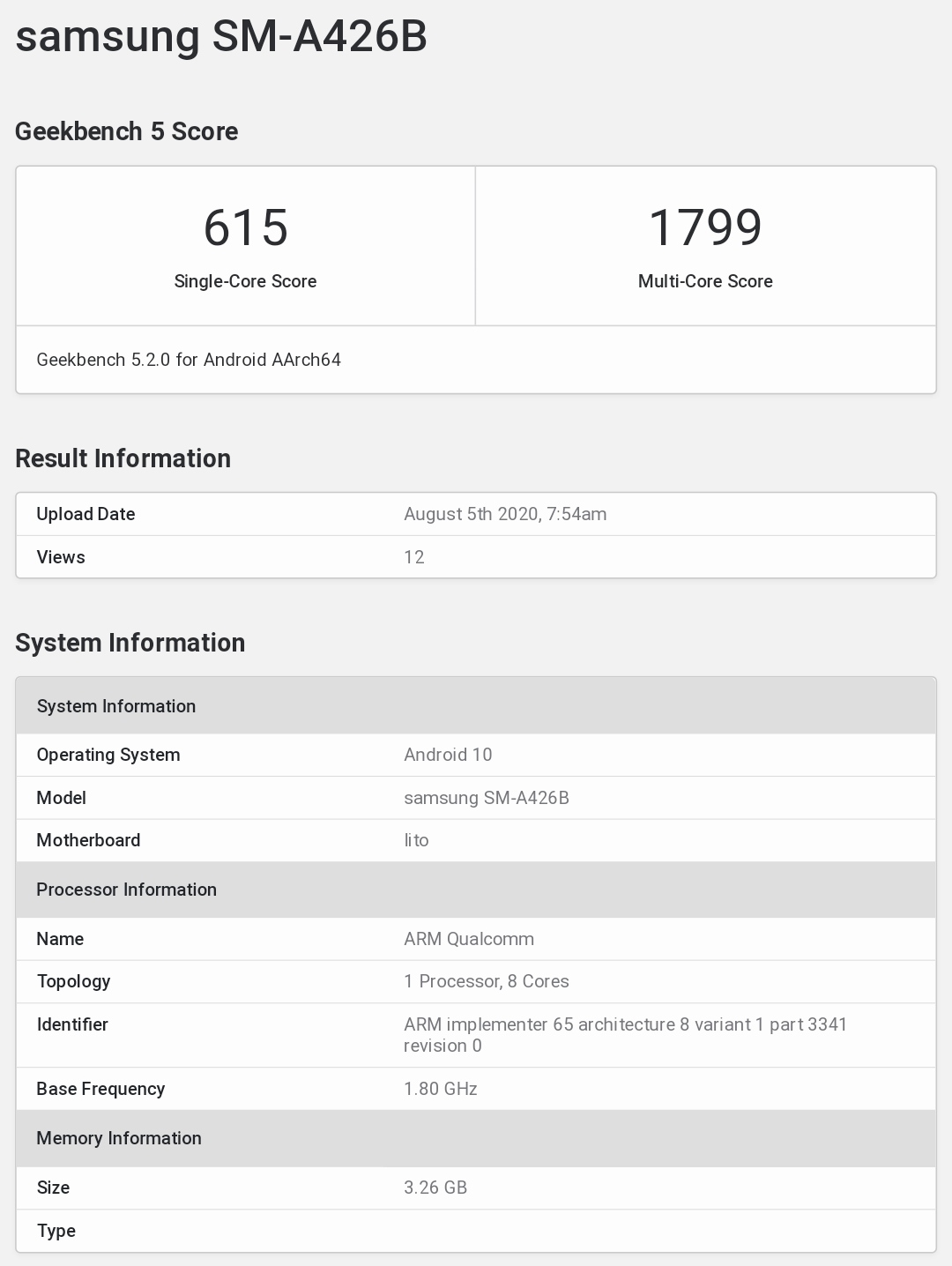Click the Model value samsung SM-A426B

tap(487, 798)
